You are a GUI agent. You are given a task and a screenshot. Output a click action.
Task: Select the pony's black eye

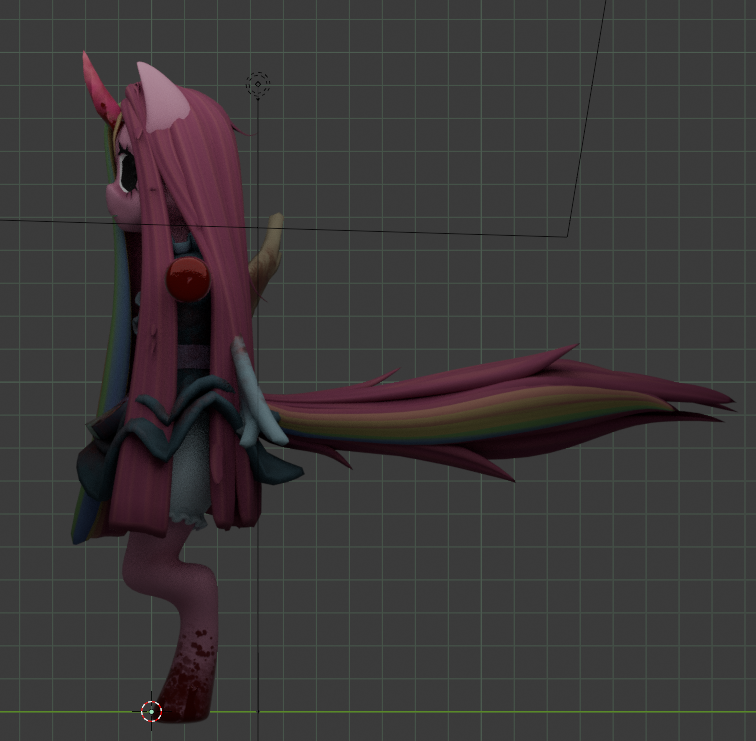[128, 175]
